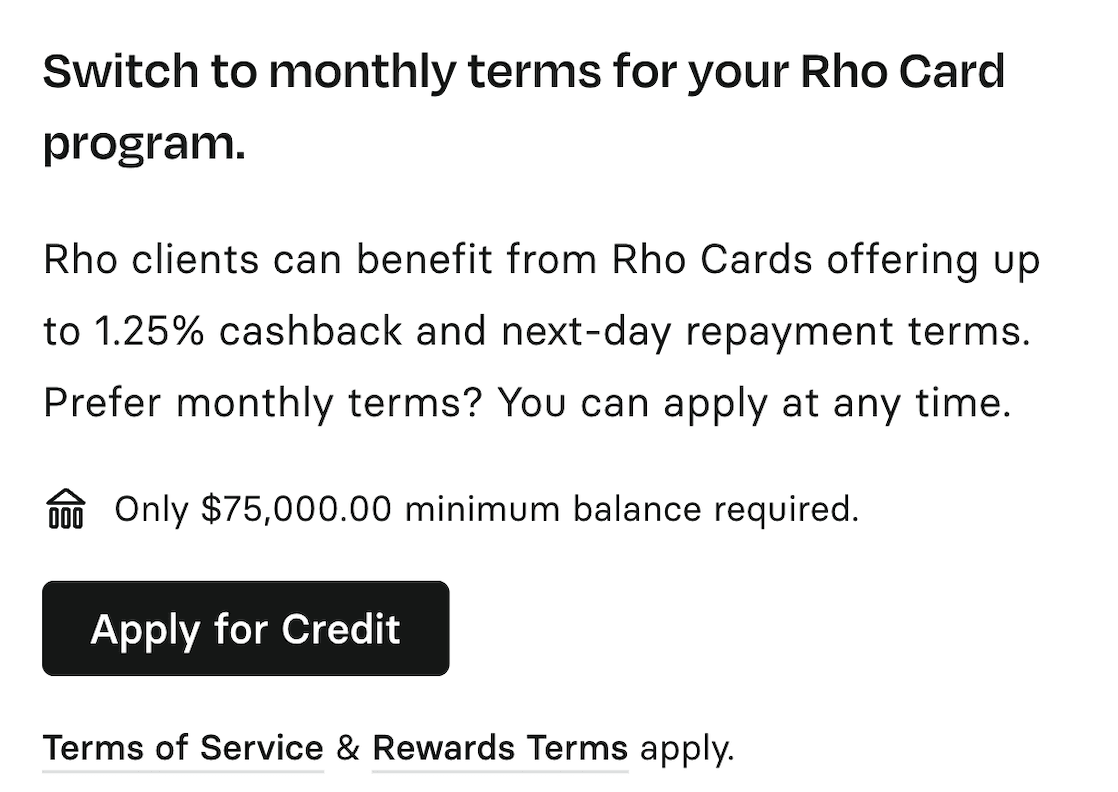
Task: Open the Terms of Service link
Action: click(183, 748)
